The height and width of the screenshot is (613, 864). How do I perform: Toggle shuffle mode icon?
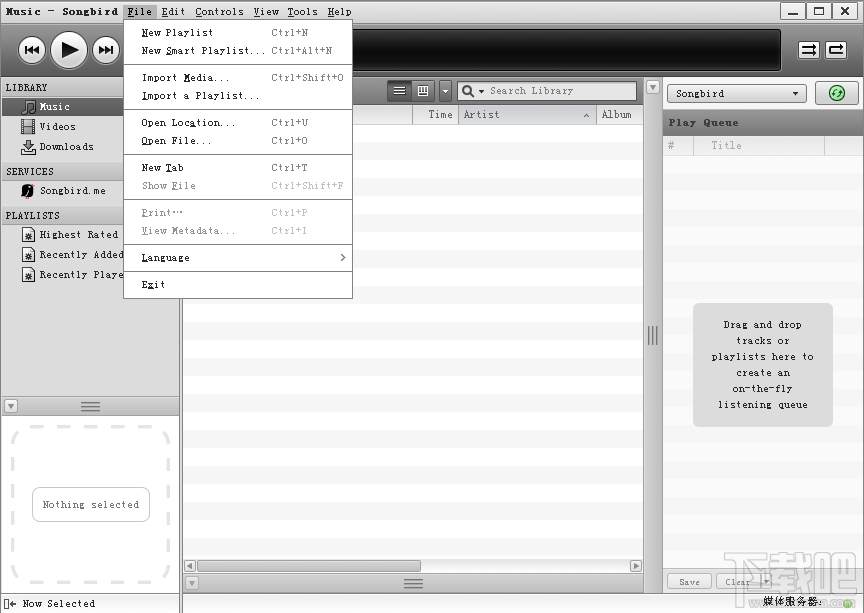808,50
